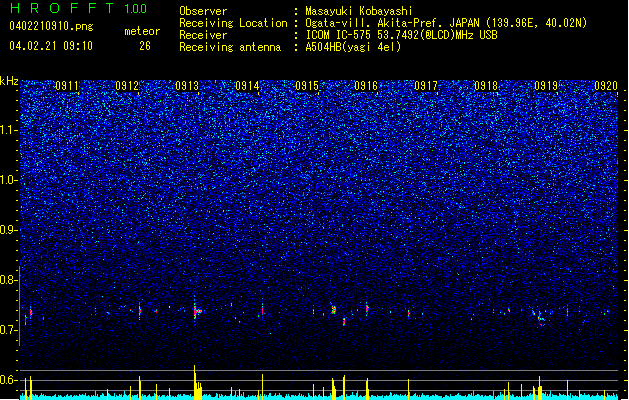
Task: Click the 1.1 kHz axis label
Action: (x=8, y=130)
